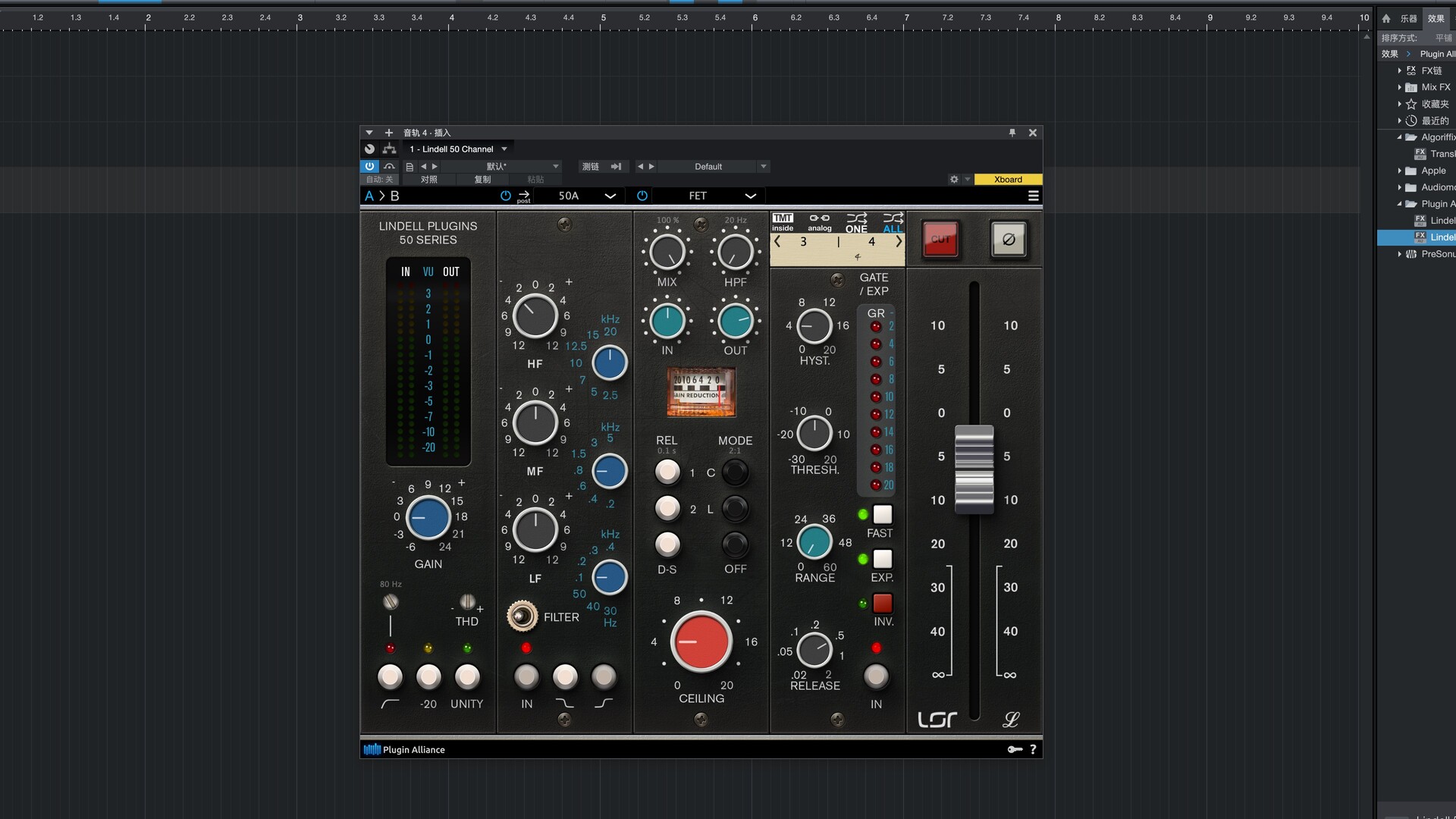The image size is (1456, 819).
Task: Click the gate THRESH. knob
Action: [814, 434]
